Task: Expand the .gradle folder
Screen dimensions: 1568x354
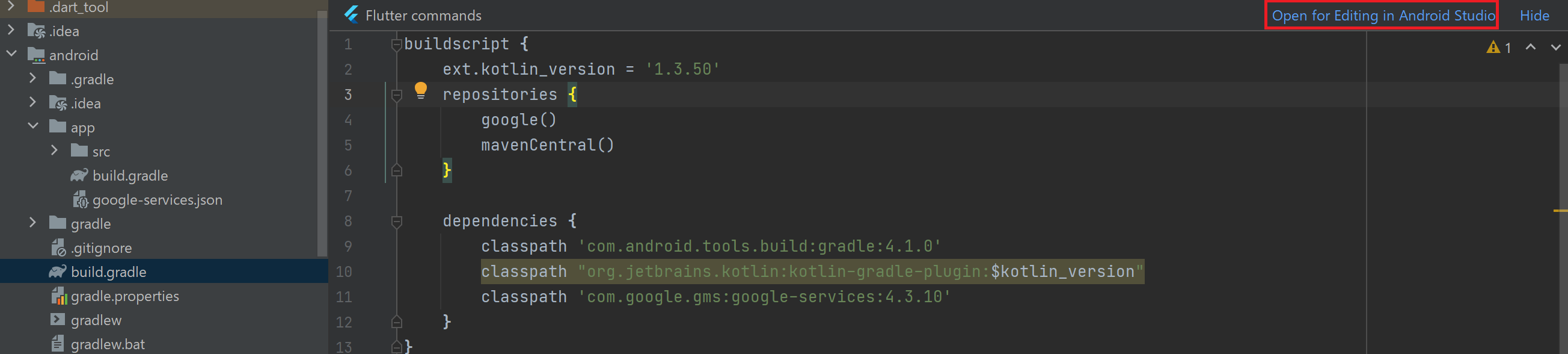Action: pyautogui.click(x=33, y=79)
